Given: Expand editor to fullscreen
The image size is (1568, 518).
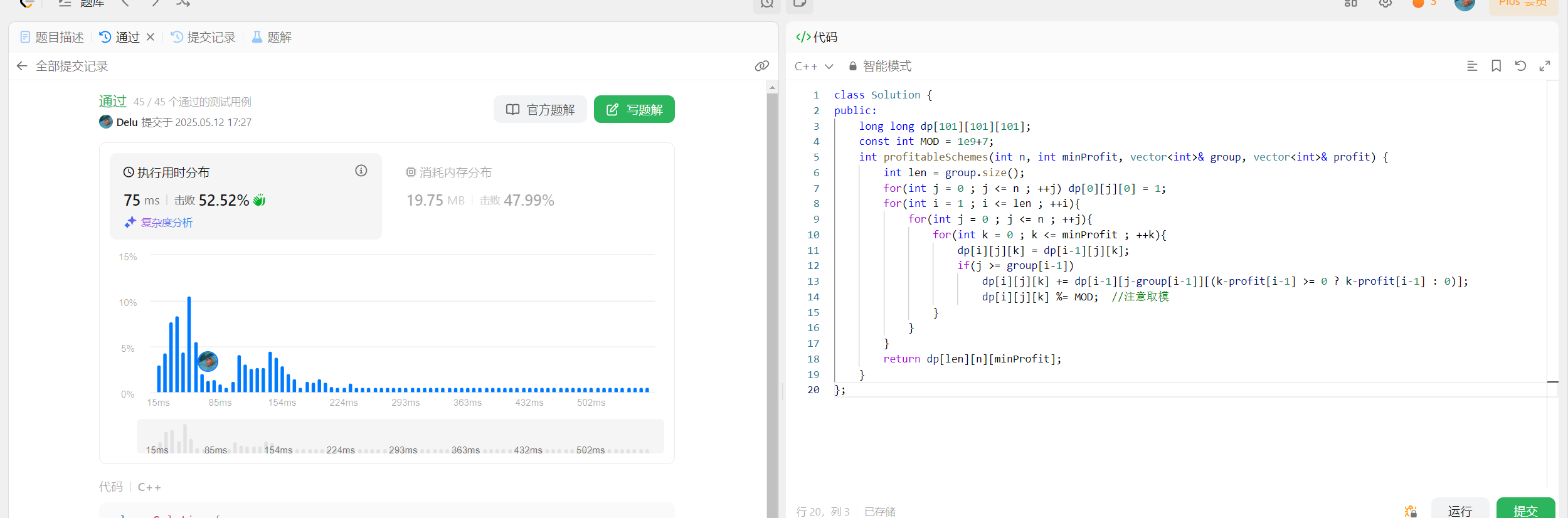Looking at the screenshot, I should coord(1545,66).
